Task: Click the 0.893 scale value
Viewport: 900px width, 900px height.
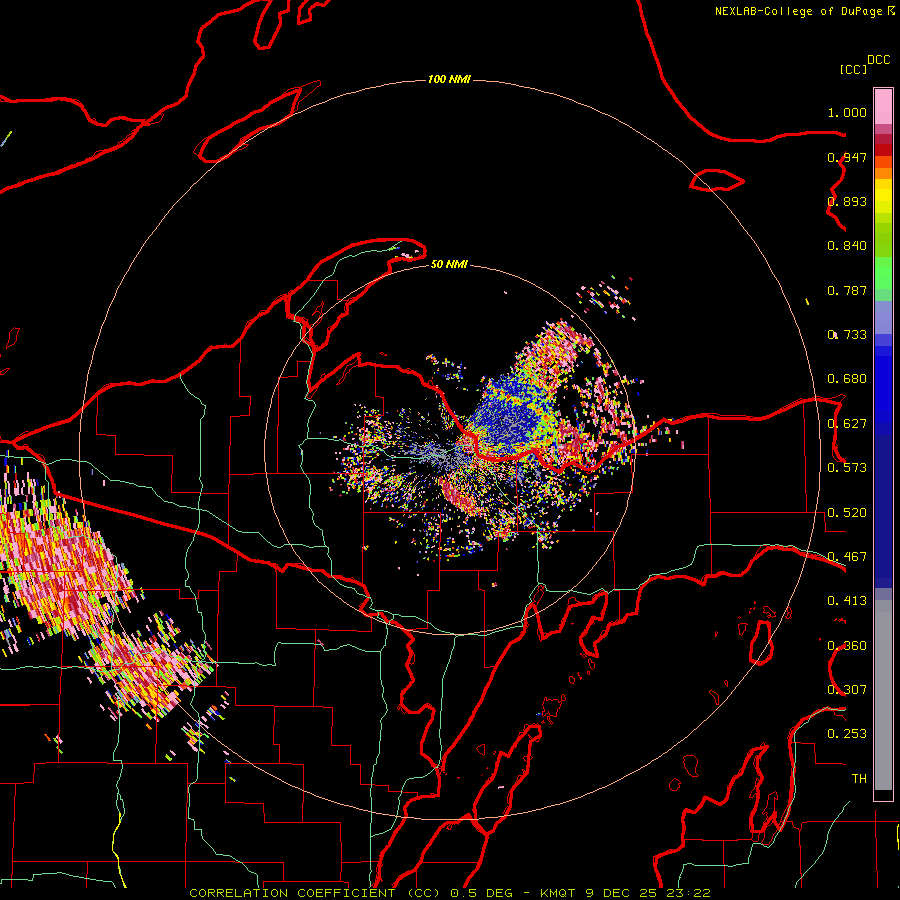Action: point(847,201)
